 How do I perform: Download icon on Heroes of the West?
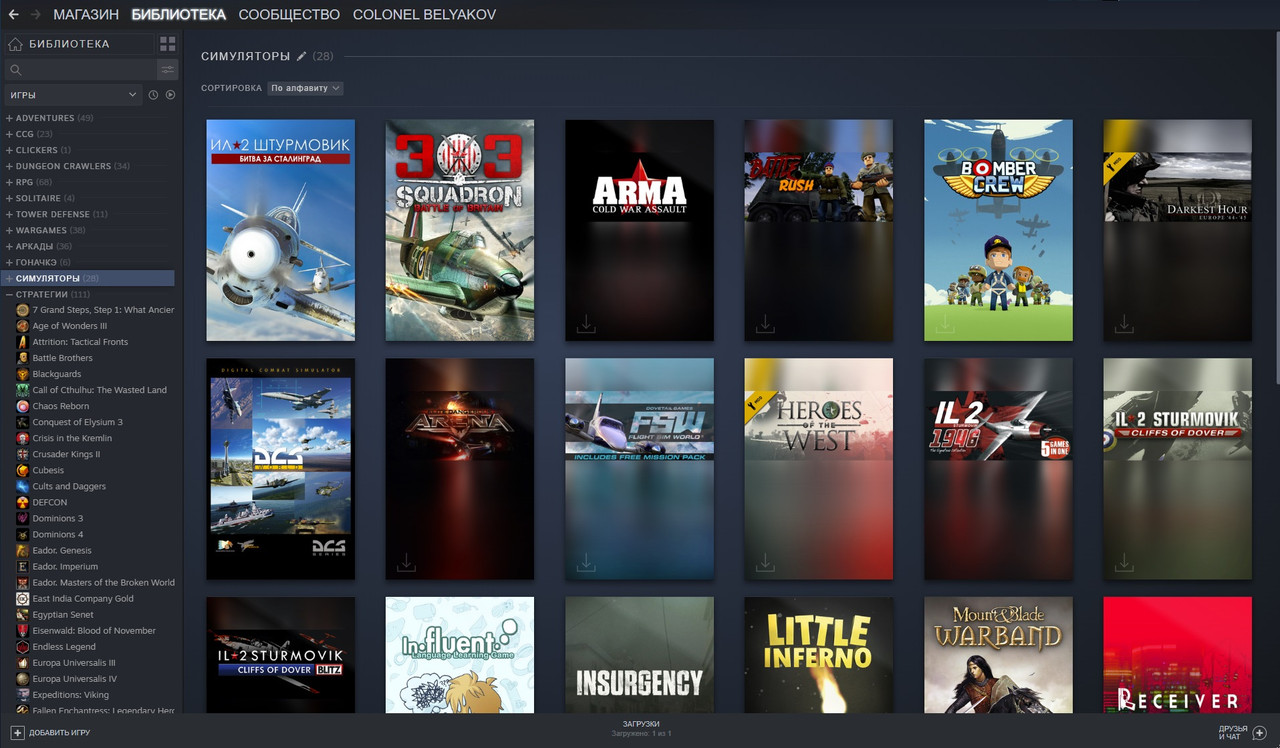765,564
